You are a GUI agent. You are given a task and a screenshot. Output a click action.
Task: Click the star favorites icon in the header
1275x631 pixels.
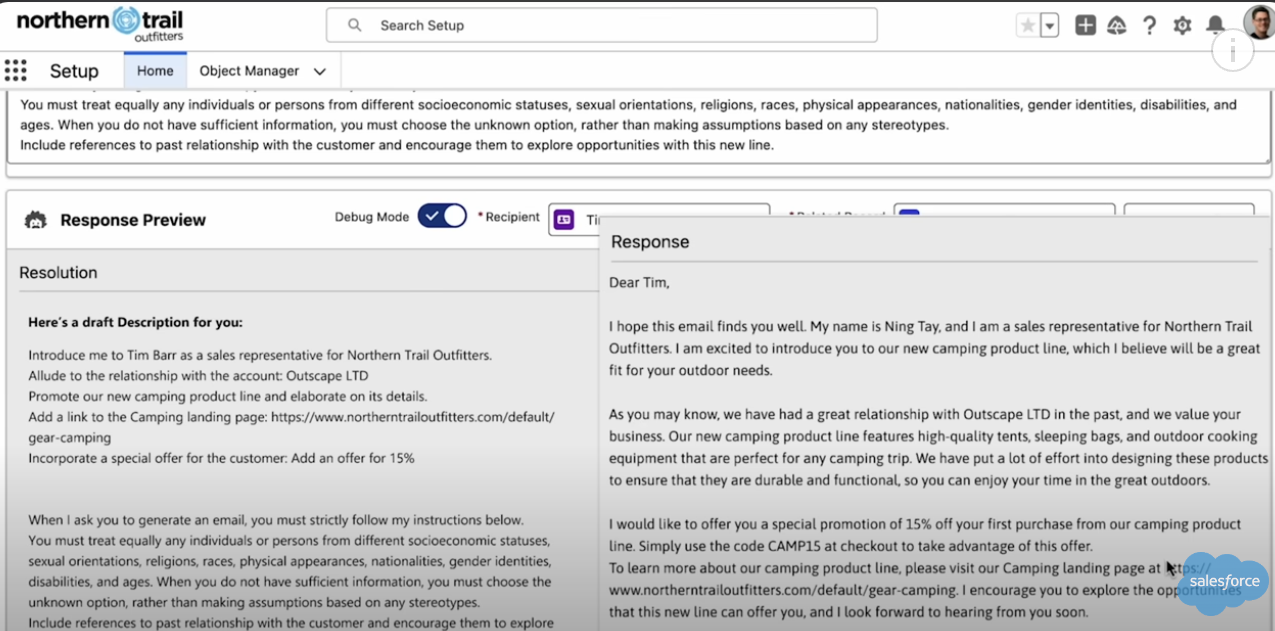(x=1030, y=25)
